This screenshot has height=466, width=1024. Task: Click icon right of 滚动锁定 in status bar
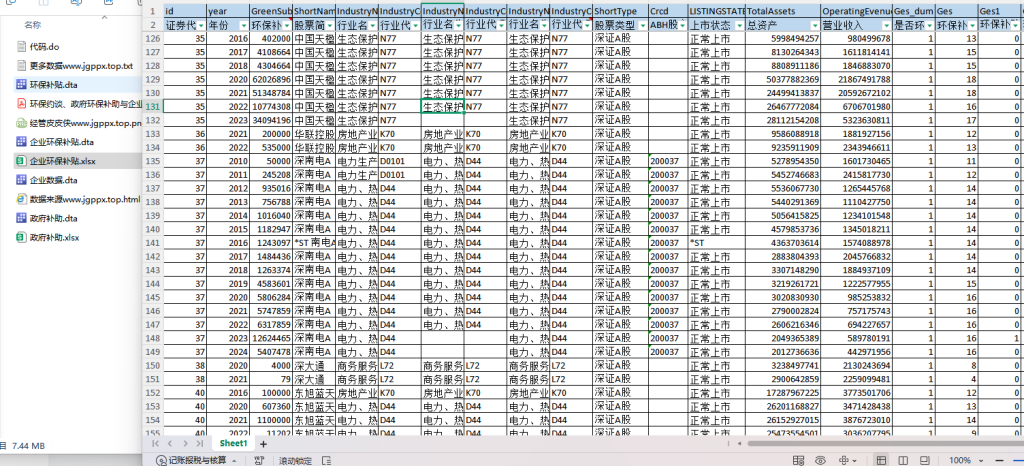click(x=327, y=460)
